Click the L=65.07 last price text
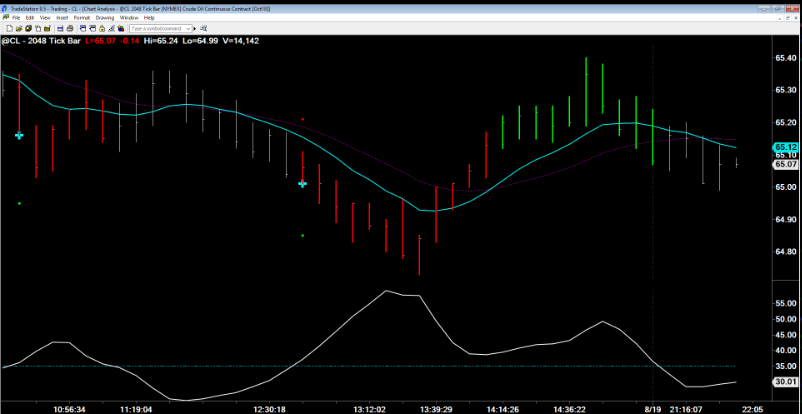This screenshot has width=802, height=414. point(100,40)
